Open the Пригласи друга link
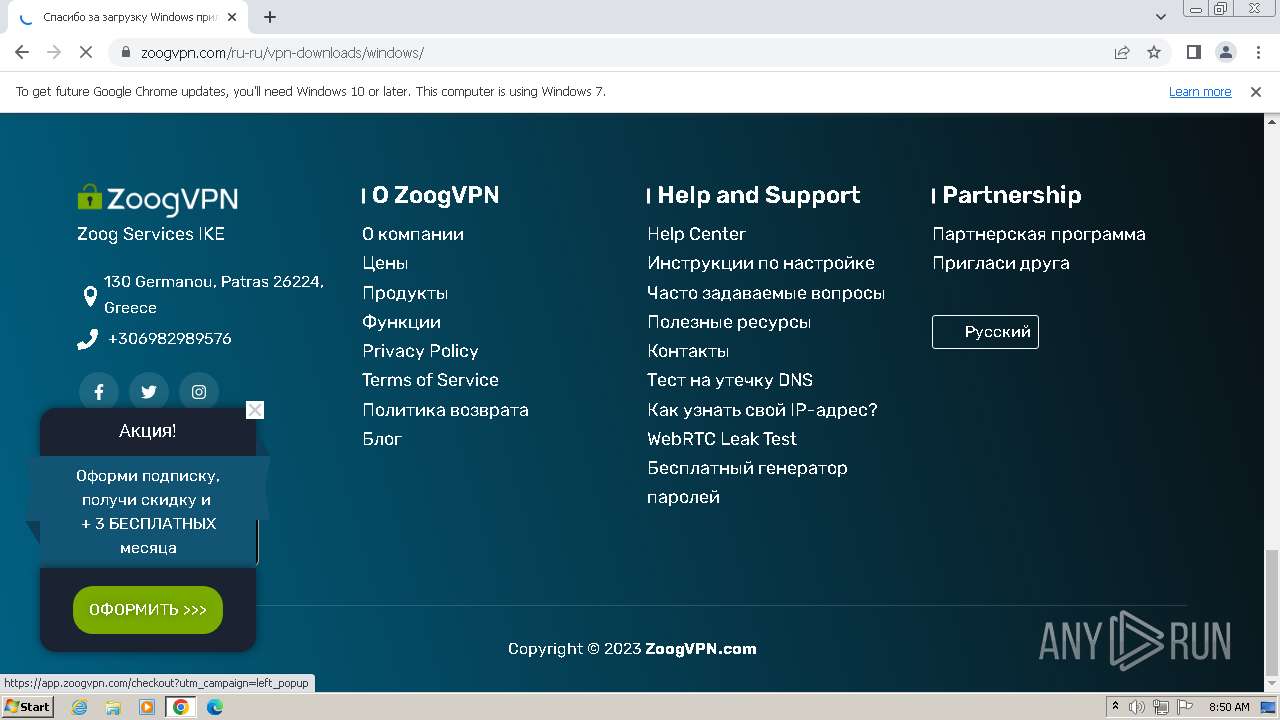Screen dimensions: 1280x720 pyautogui.click(x=1001, y=263)
